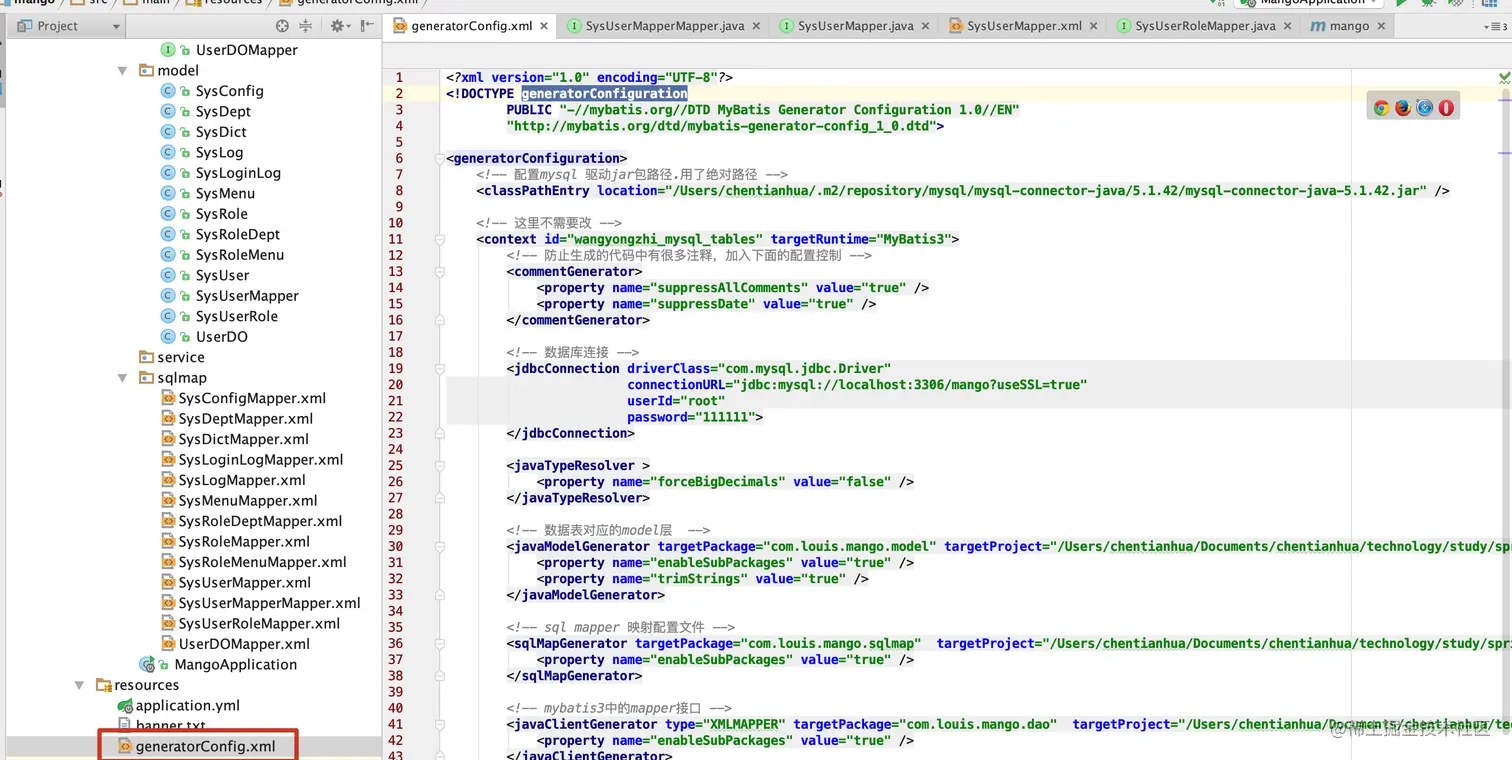Place cursor on line number 21 in gutter
1512x760 pixels.
coord(396,401)
